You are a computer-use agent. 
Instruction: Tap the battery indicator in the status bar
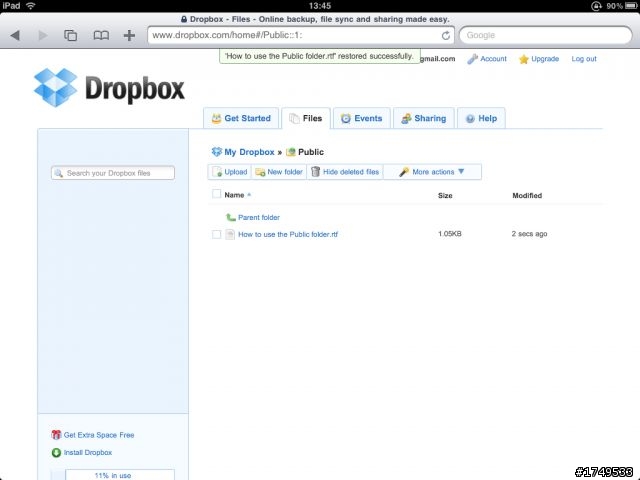tap(630, 6)
